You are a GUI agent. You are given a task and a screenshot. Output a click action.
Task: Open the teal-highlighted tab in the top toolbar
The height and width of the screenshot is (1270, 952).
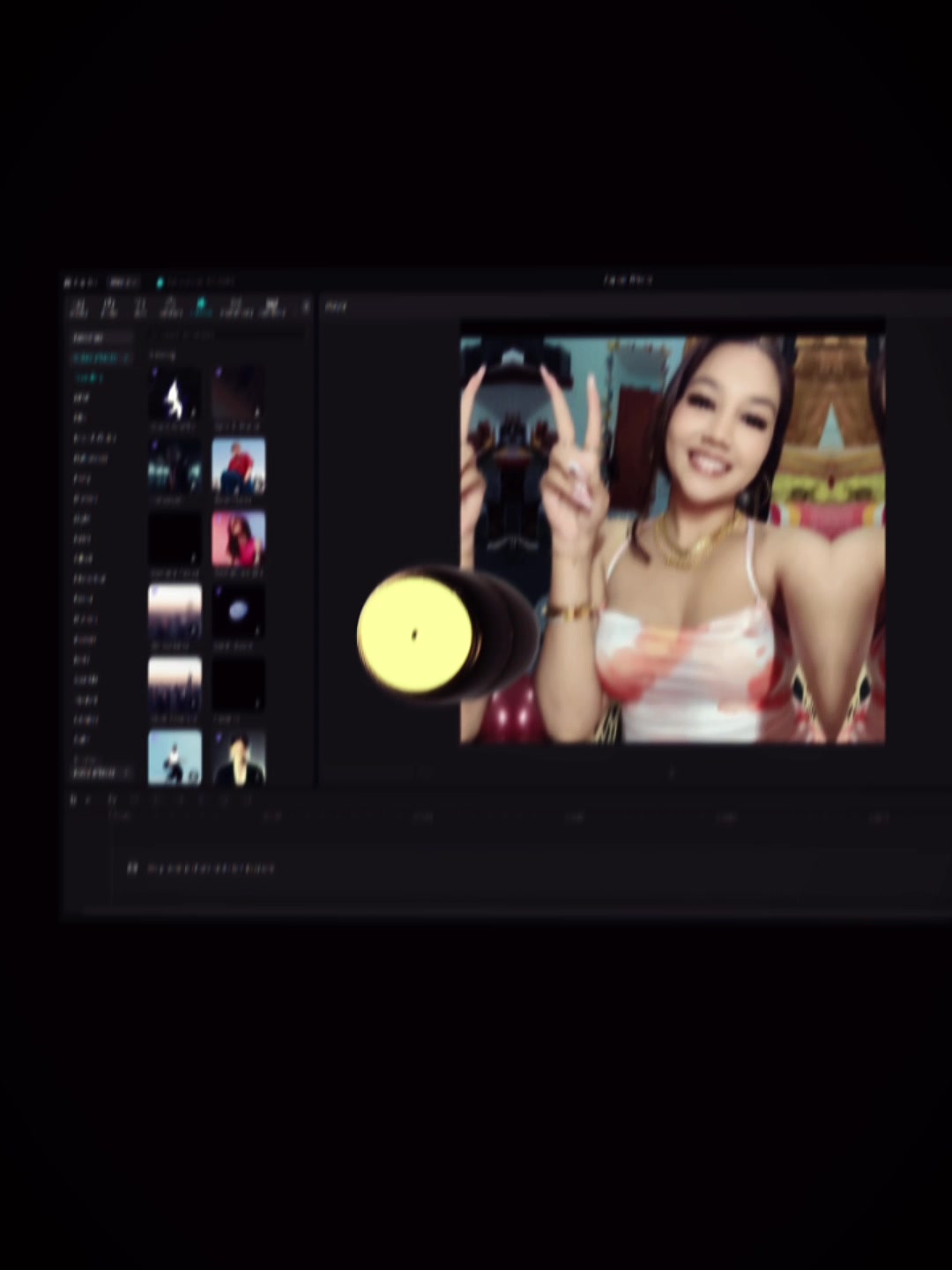201,306
